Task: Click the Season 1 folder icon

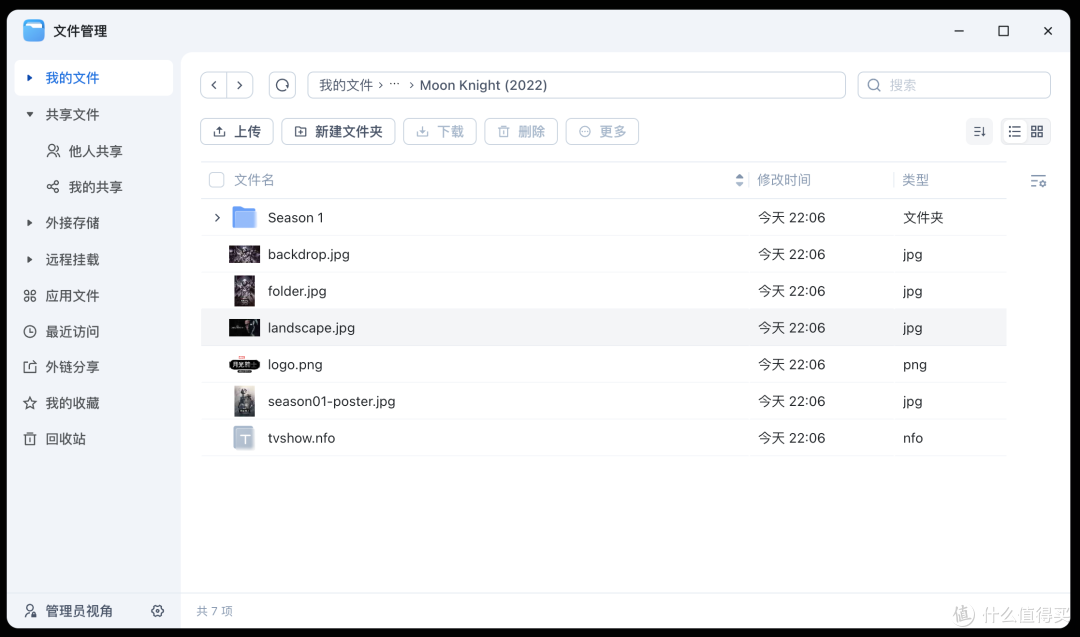Action: (x=245, y=218)
